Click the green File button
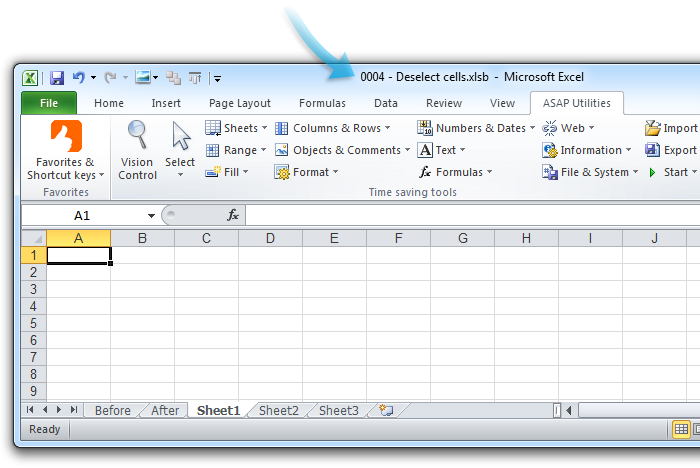Screen dimensions: 700x468 pos(48,103)
